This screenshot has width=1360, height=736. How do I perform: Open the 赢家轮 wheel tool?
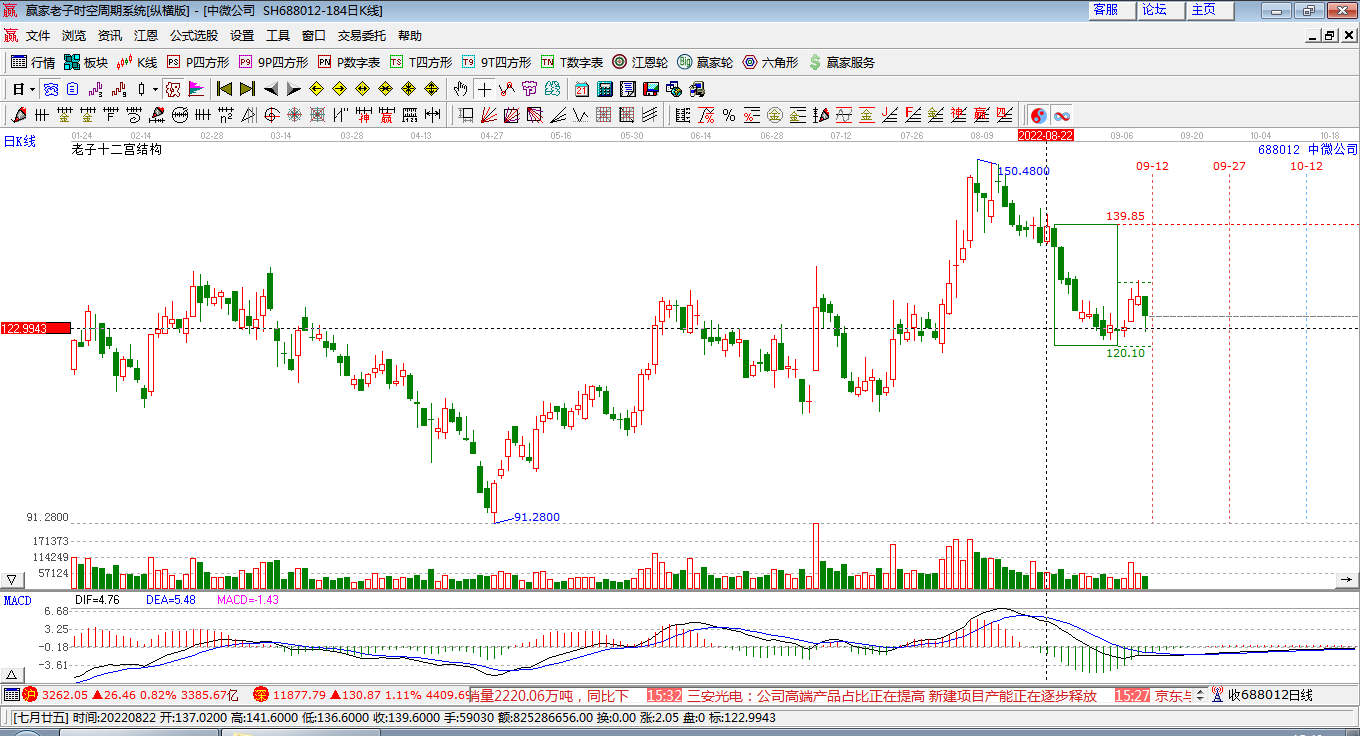click(705, 62)
